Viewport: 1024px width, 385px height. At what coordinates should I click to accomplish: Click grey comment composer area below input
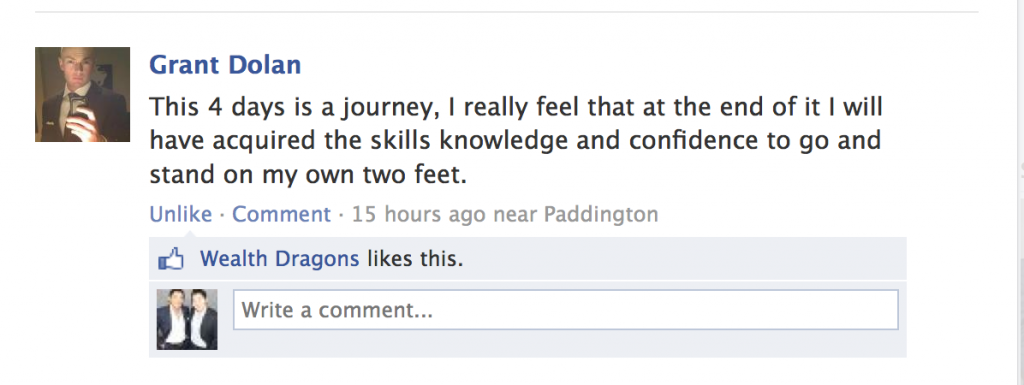click(566, 343)
